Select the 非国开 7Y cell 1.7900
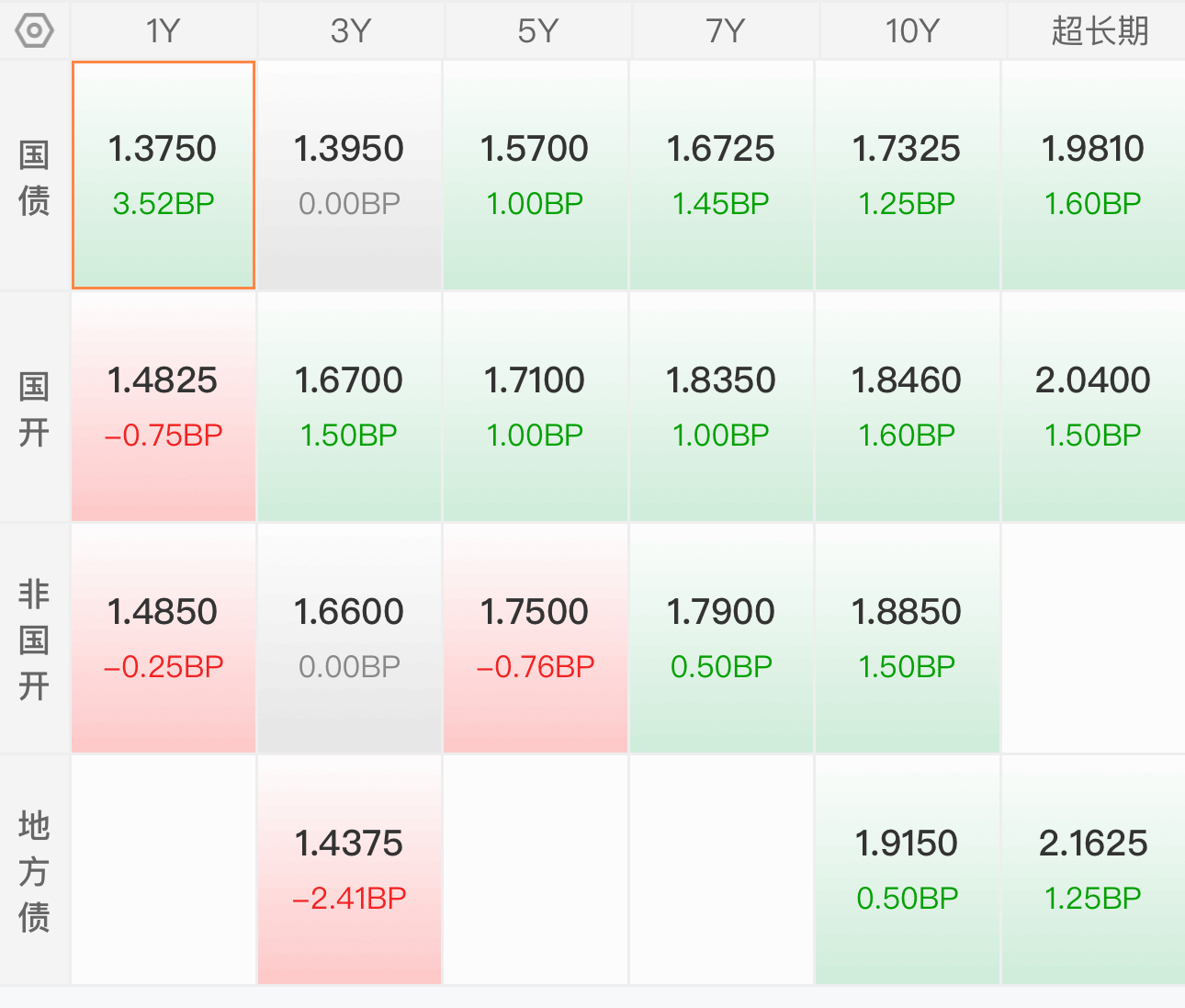Screen dimensions: 1185x1008 [721, 639]
